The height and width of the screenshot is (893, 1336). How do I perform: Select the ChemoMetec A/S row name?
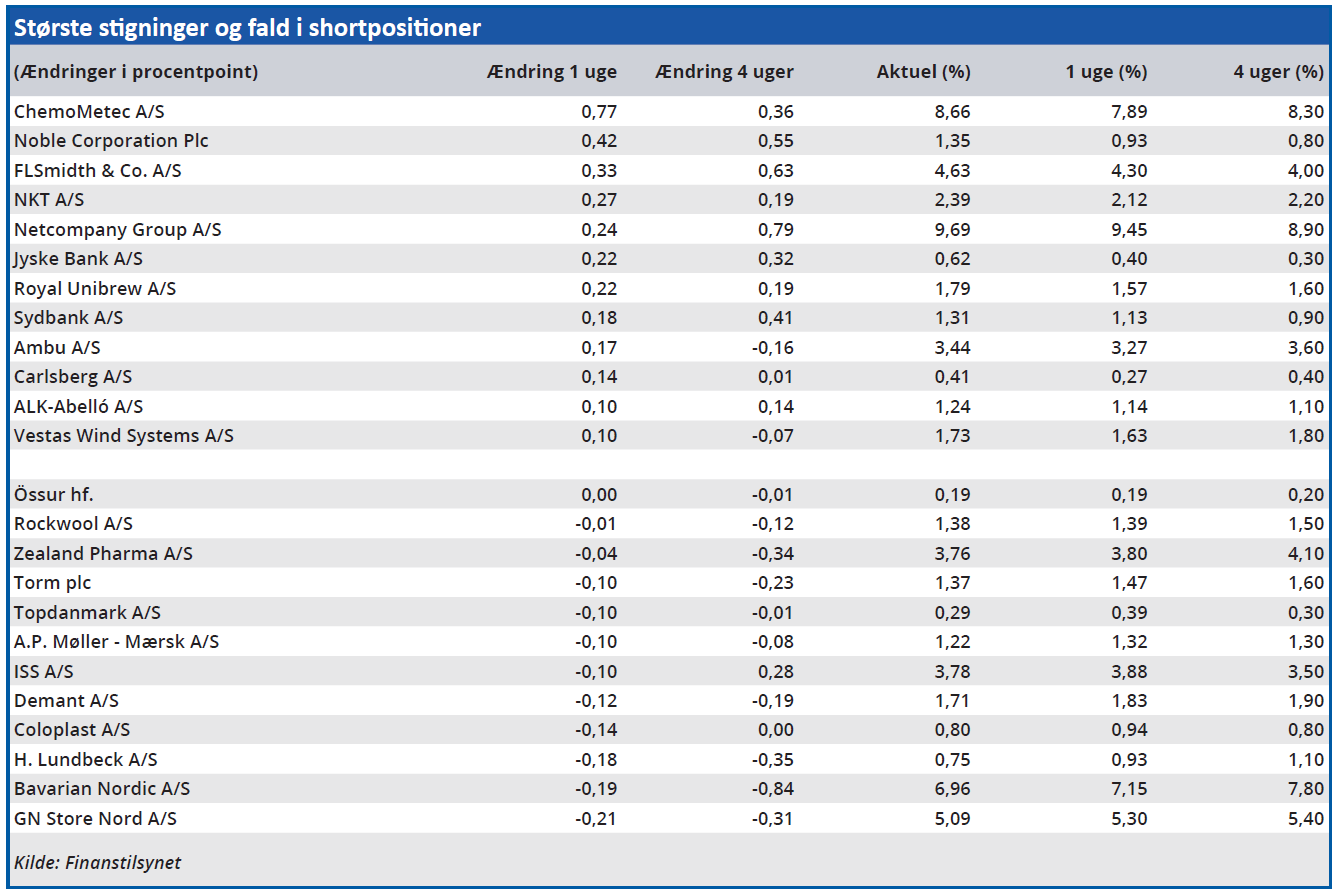(89, 112)
